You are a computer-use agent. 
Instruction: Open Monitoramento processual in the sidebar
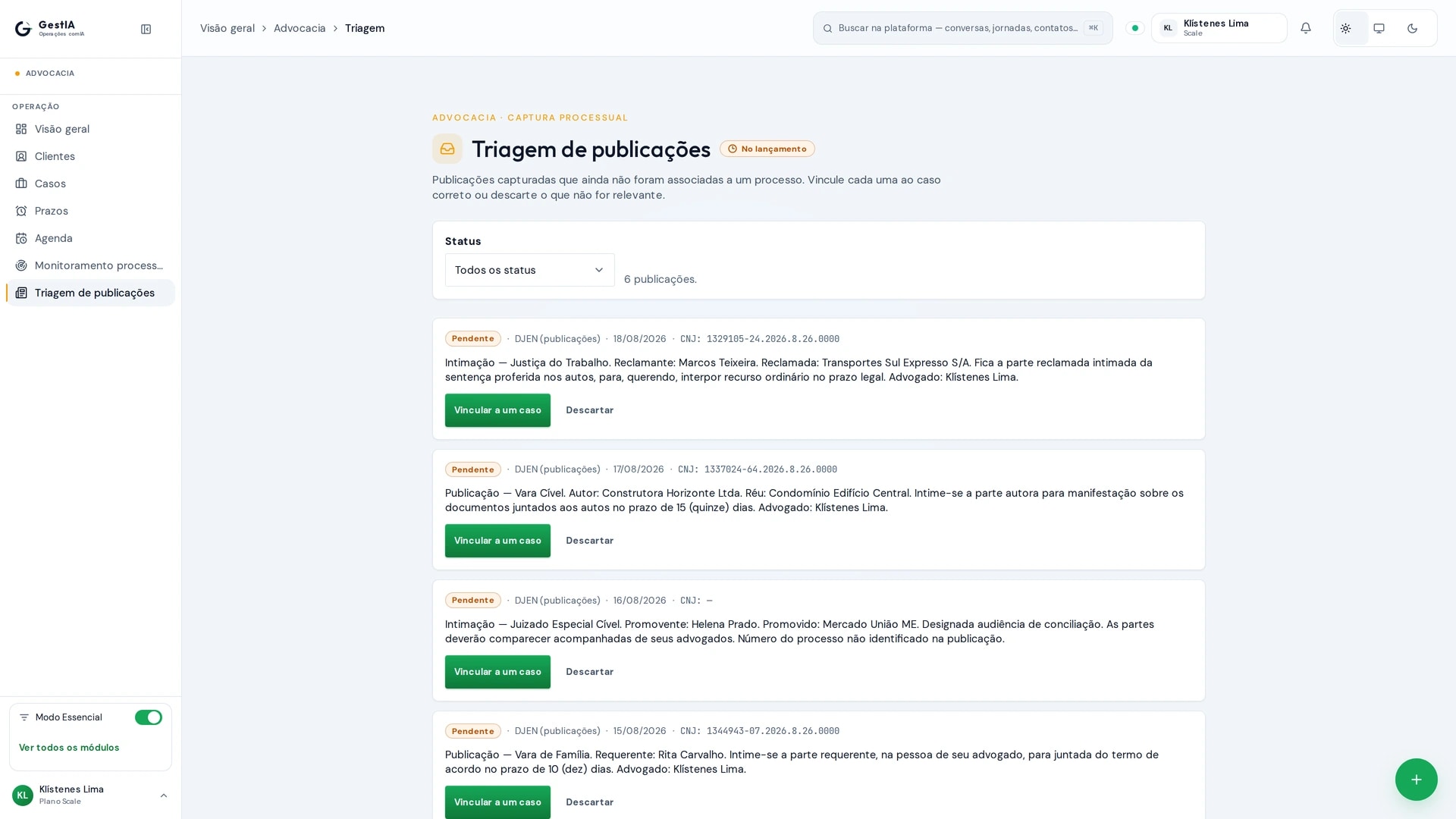(90, 265)
